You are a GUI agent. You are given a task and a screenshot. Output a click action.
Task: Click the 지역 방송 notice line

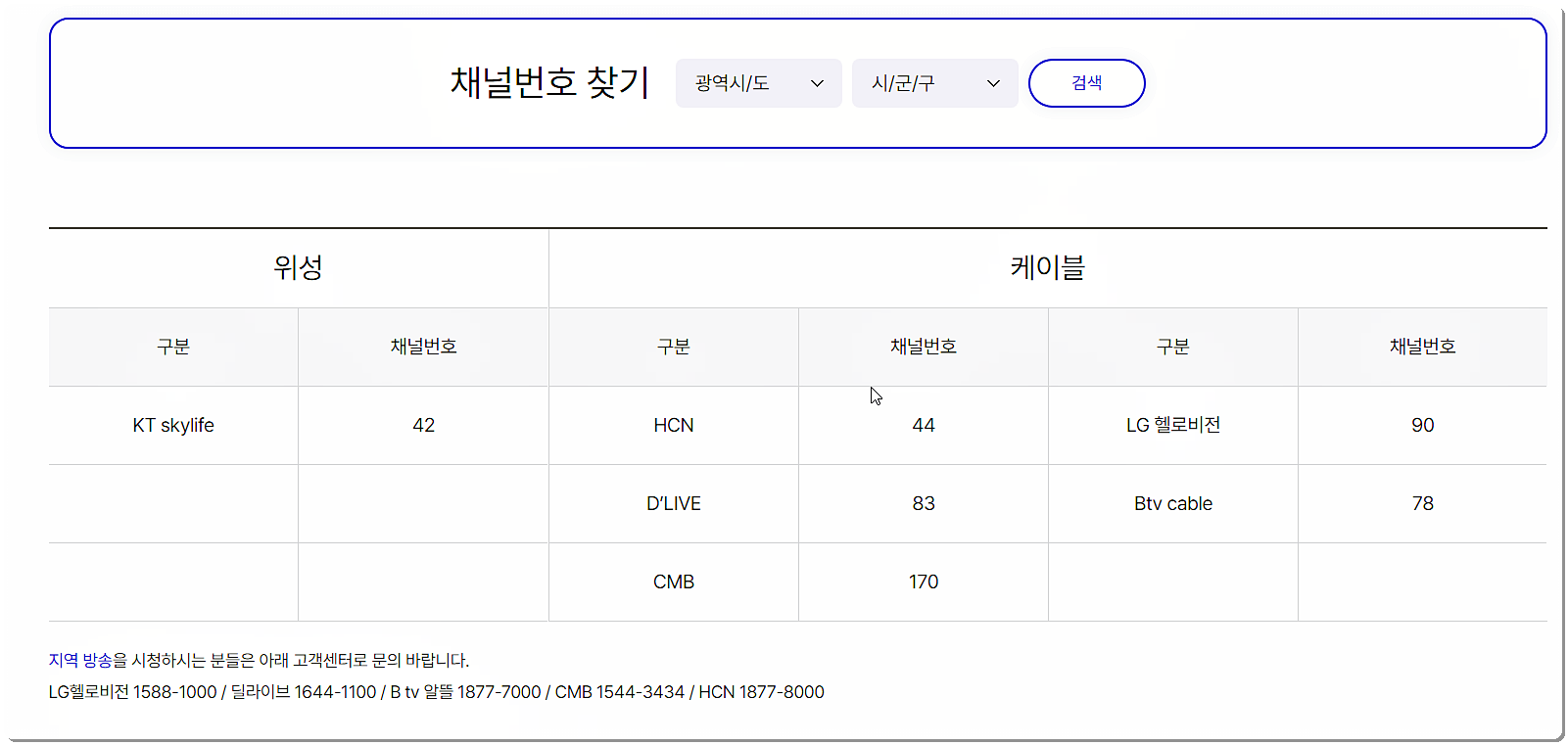pyautogui.click(x=259, y=660)
